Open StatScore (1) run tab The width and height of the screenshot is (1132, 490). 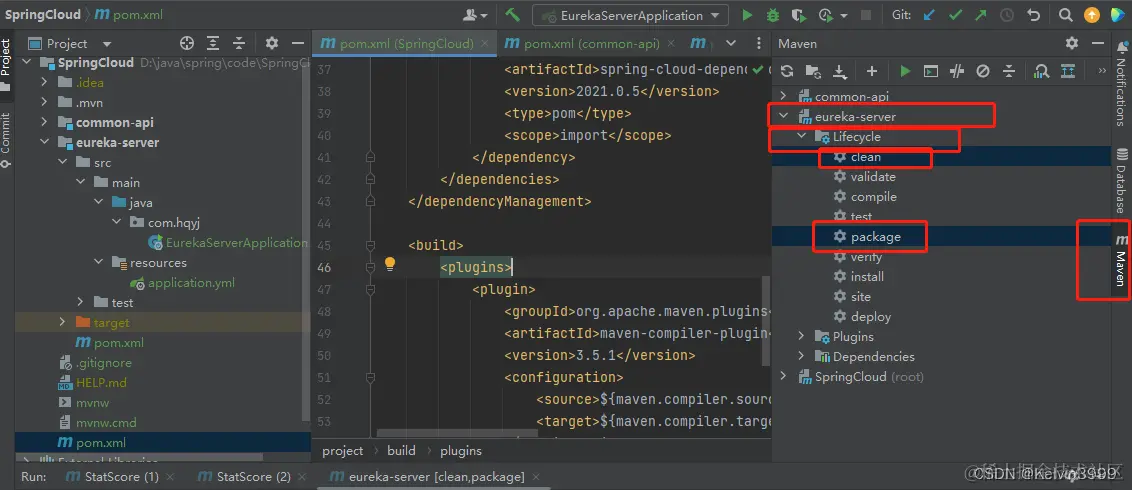121,476
